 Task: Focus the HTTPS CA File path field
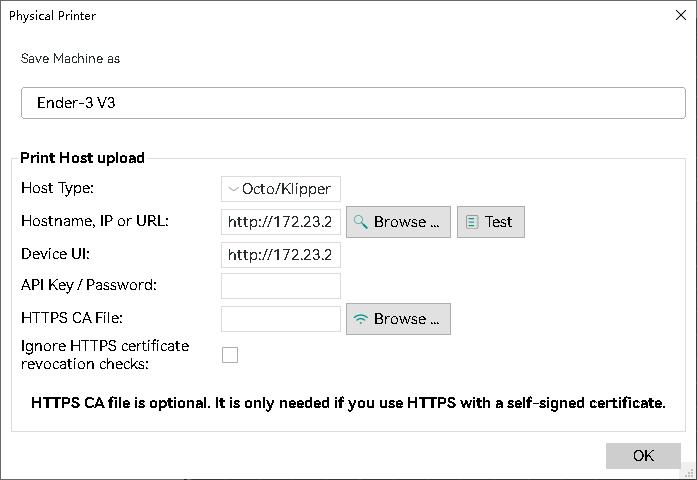coord(281,319)
